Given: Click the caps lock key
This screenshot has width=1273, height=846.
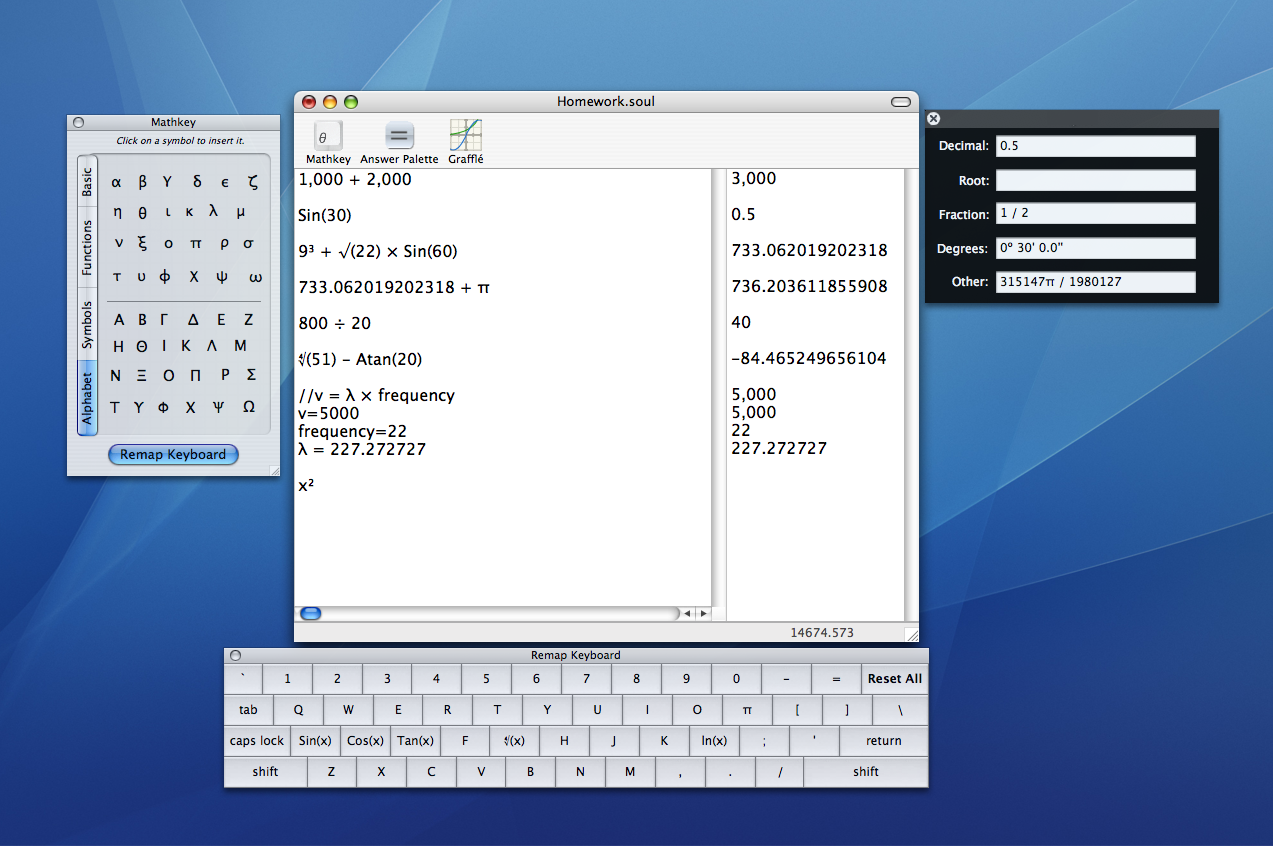Looking at the screenshot, I should tap(257, 741).
